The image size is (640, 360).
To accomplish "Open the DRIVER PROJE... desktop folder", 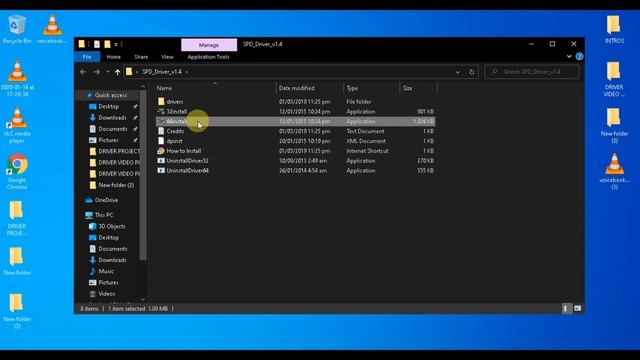I will pos(17,218).
